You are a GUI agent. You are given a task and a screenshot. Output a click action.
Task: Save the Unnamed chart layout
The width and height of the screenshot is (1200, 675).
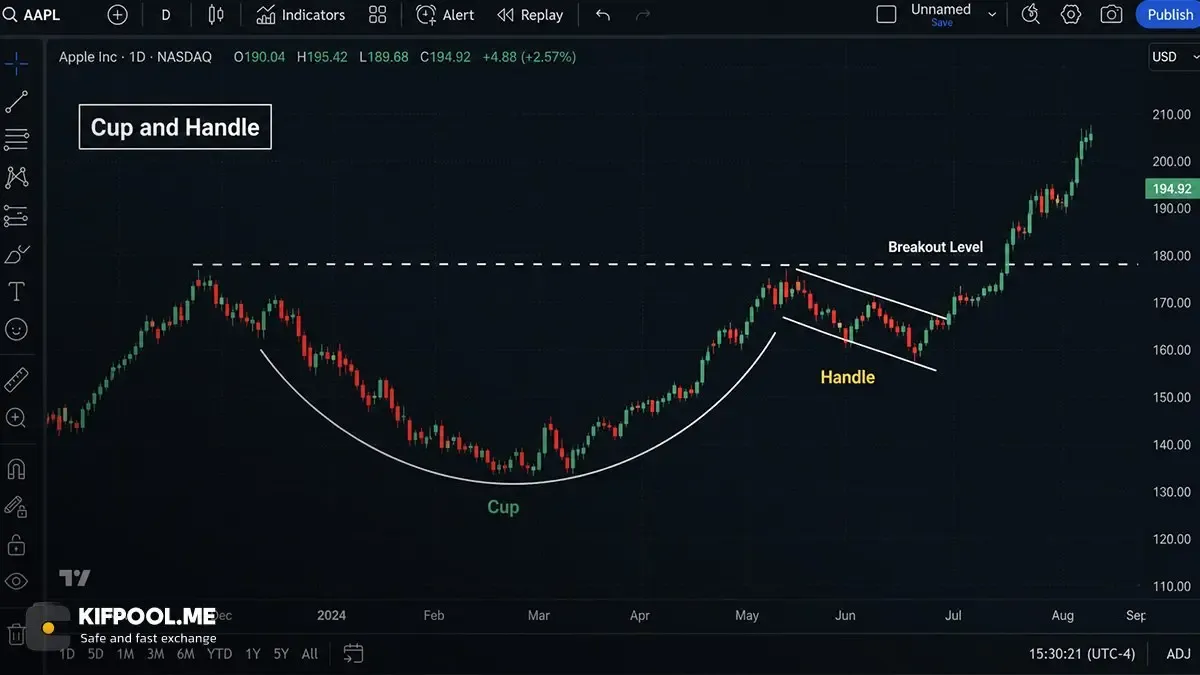pos(942,23)
